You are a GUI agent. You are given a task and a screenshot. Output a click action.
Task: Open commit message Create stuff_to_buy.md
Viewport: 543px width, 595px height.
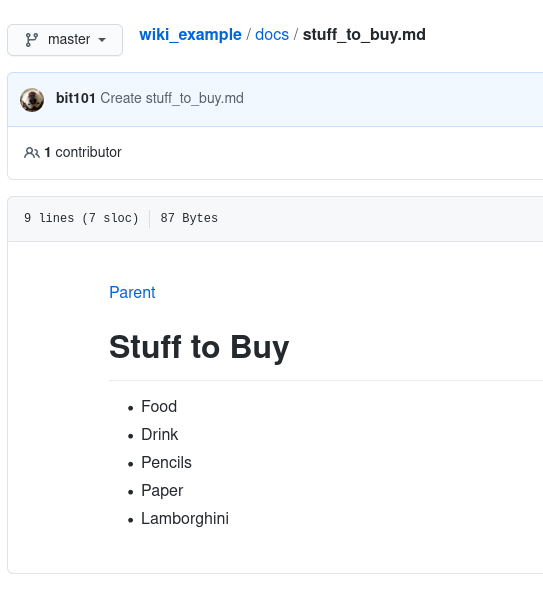pos(172,98)
